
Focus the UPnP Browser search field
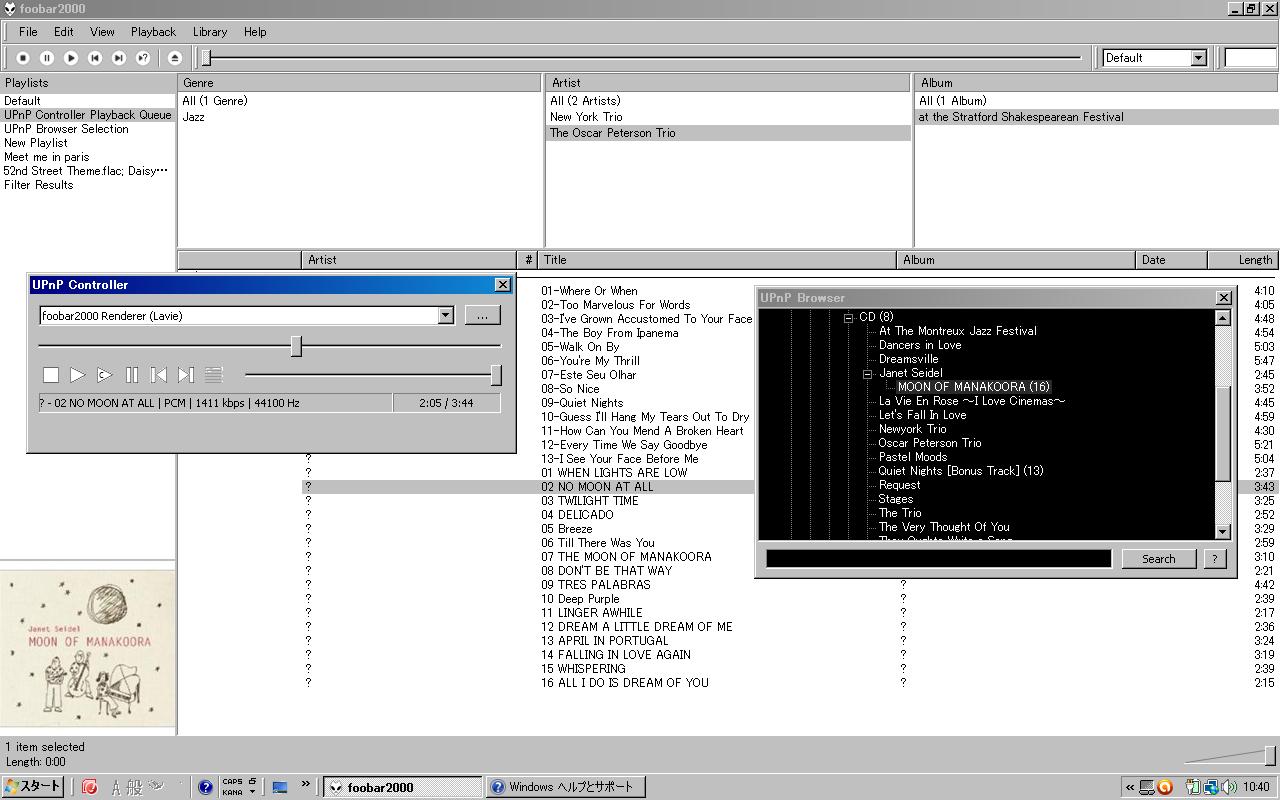938,559
